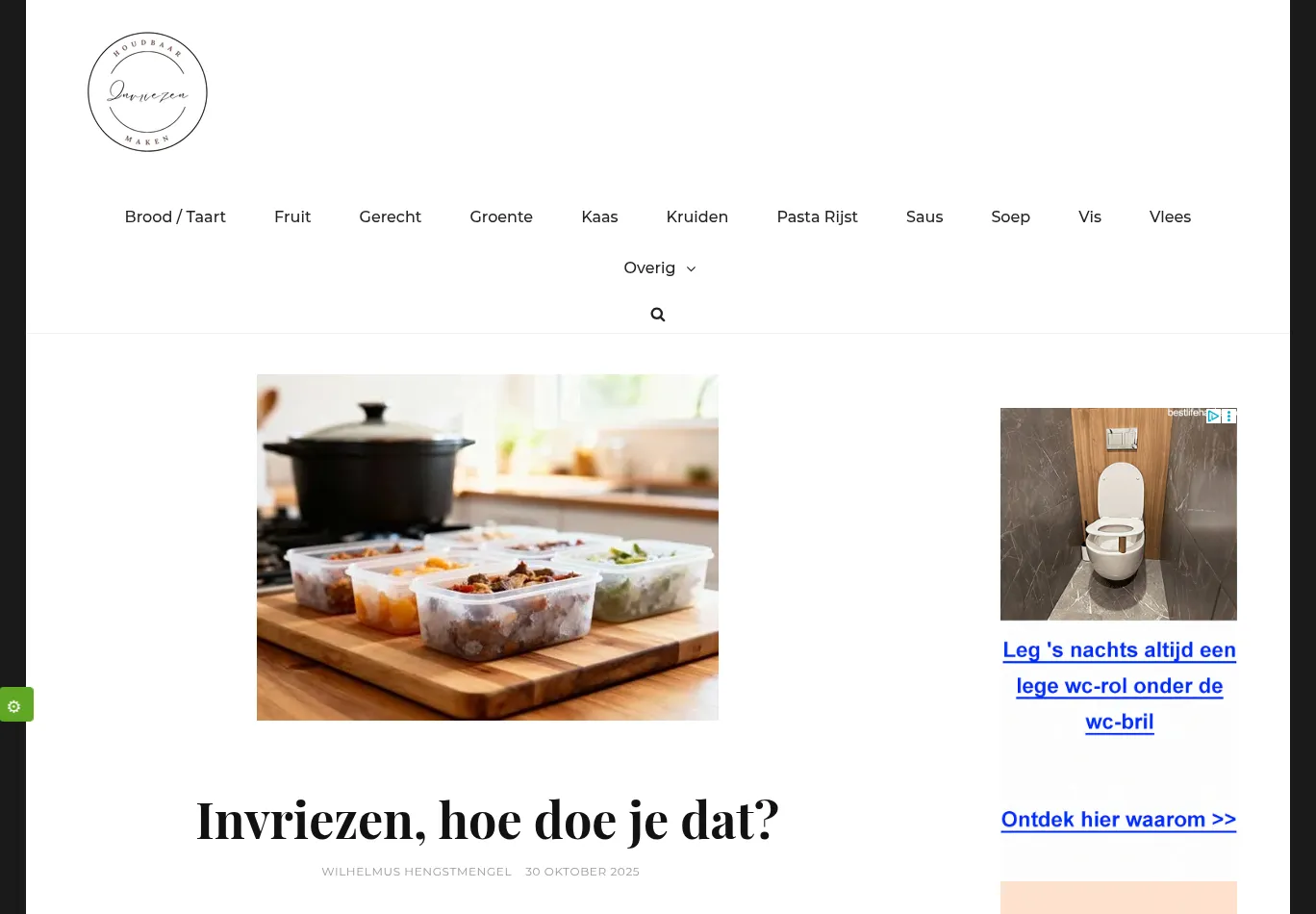Click the green cookie settings gear icon
Screen dimensions: 1316x914
pyautogui.click(x=14, y=706)
